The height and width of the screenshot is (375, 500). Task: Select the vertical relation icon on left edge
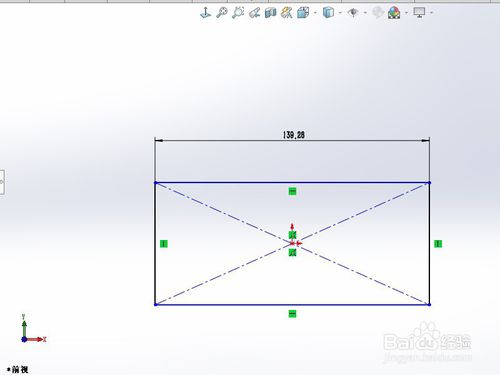click(x=164, y=244)
